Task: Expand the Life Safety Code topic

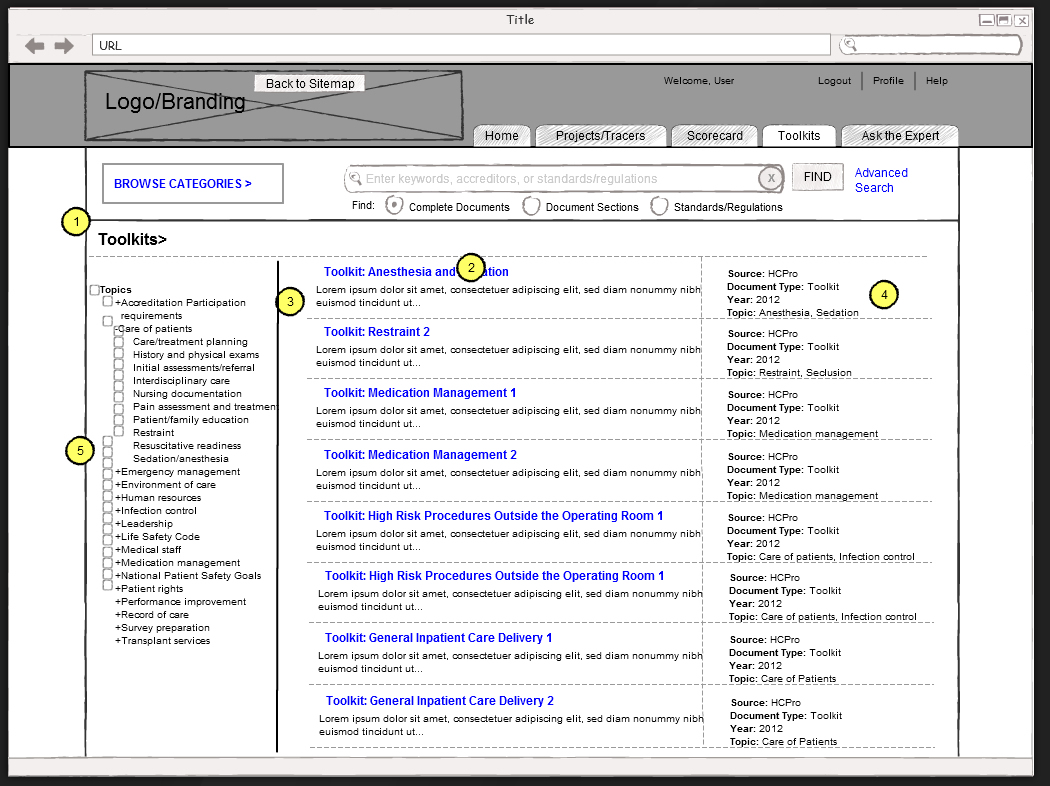Action: (x=118, y=537)
